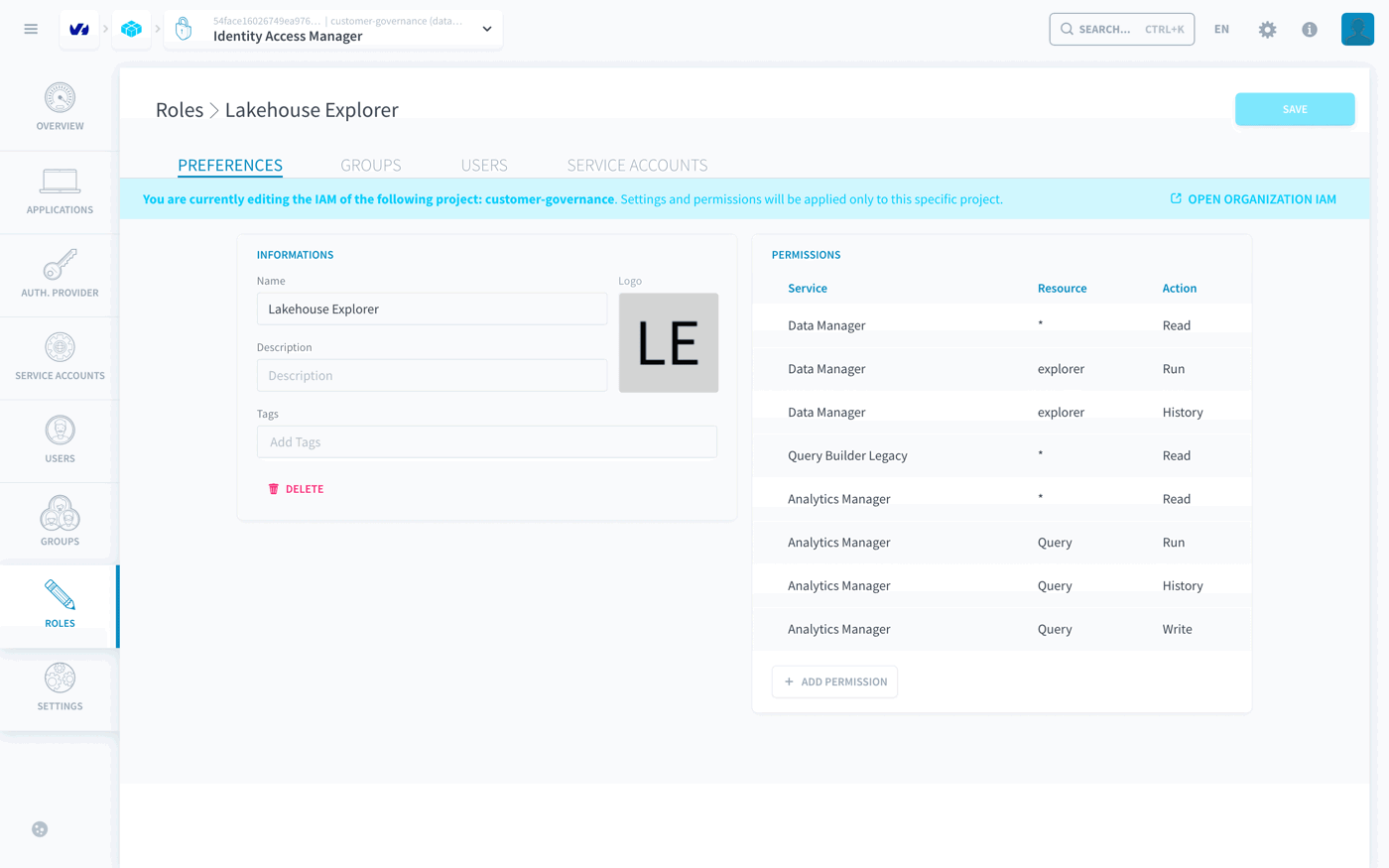Open the hamburger menu

click(31, 29)
